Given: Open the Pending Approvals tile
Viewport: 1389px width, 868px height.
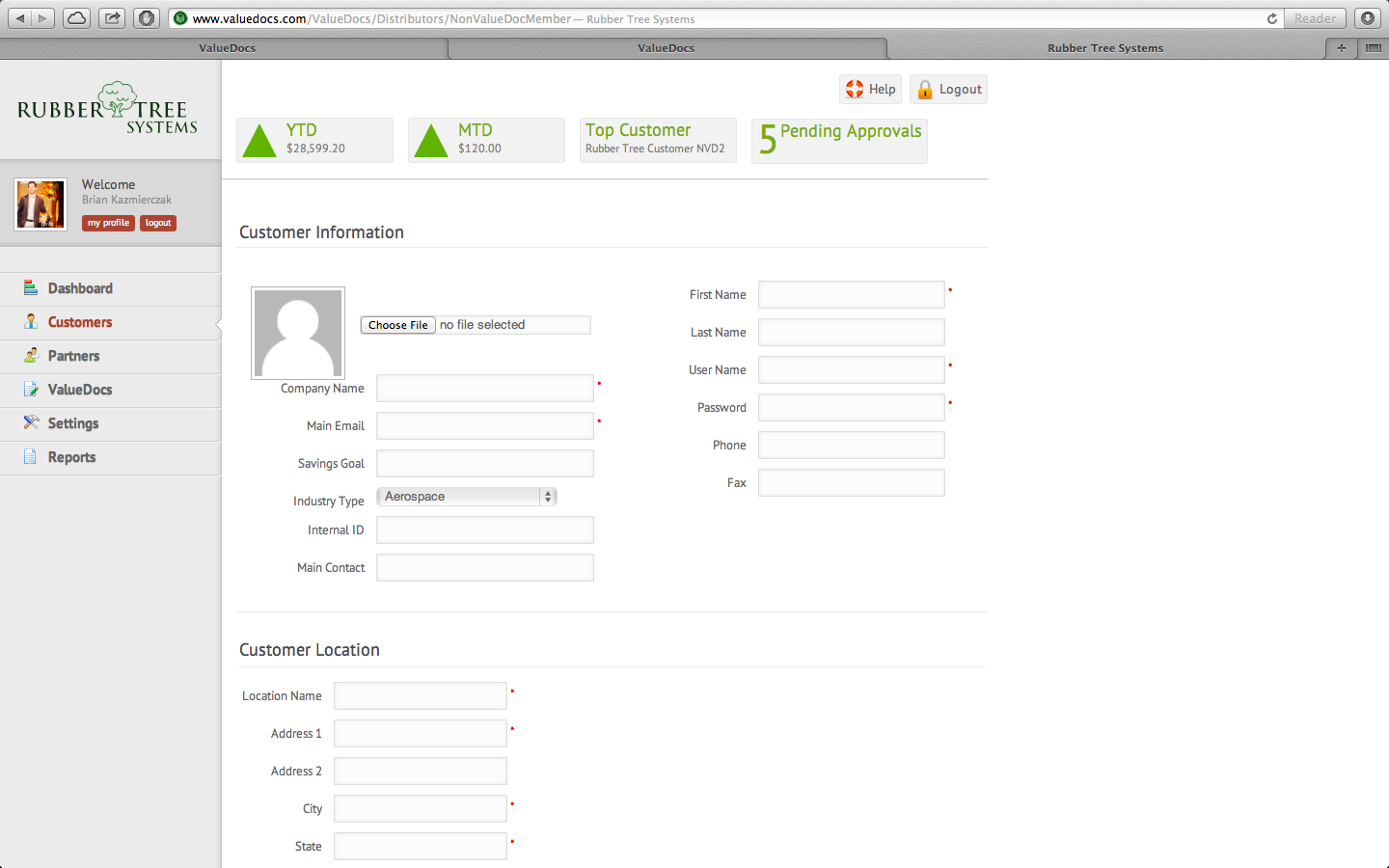Looking at the screenshot, I should [839, 141].
